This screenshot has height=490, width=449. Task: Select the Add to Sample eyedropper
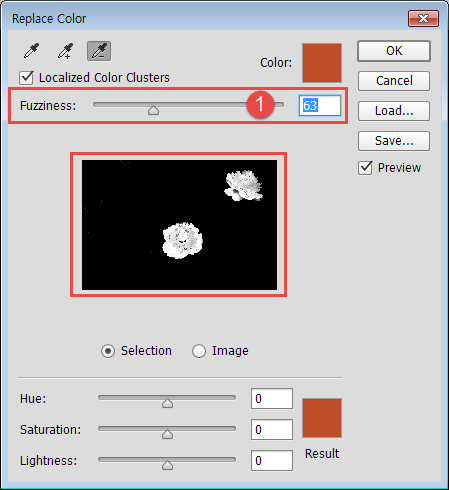coord(65,51)
